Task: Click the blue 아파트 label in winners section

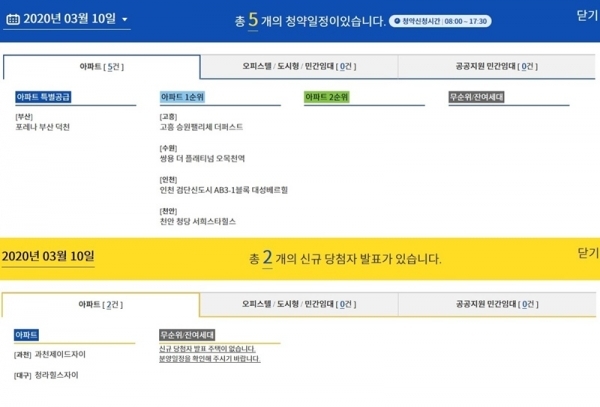Action: [x=26, y=335]
